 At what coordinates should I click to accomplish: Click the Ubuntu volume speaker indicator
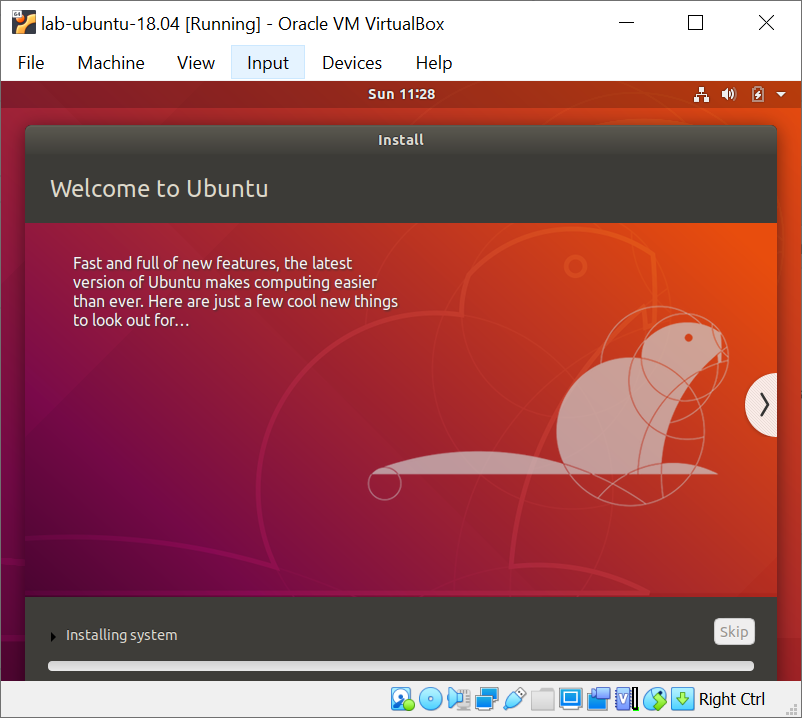point(729,94)
